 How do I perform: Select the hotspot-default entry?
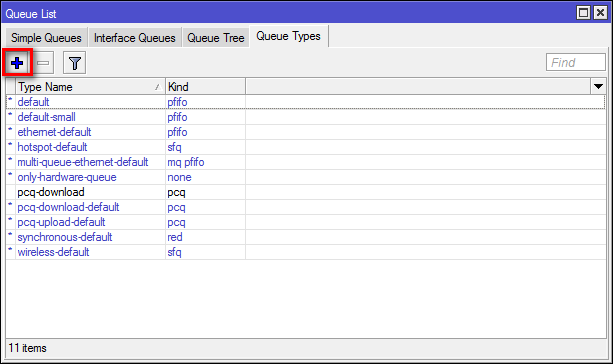tap(306, 147)
